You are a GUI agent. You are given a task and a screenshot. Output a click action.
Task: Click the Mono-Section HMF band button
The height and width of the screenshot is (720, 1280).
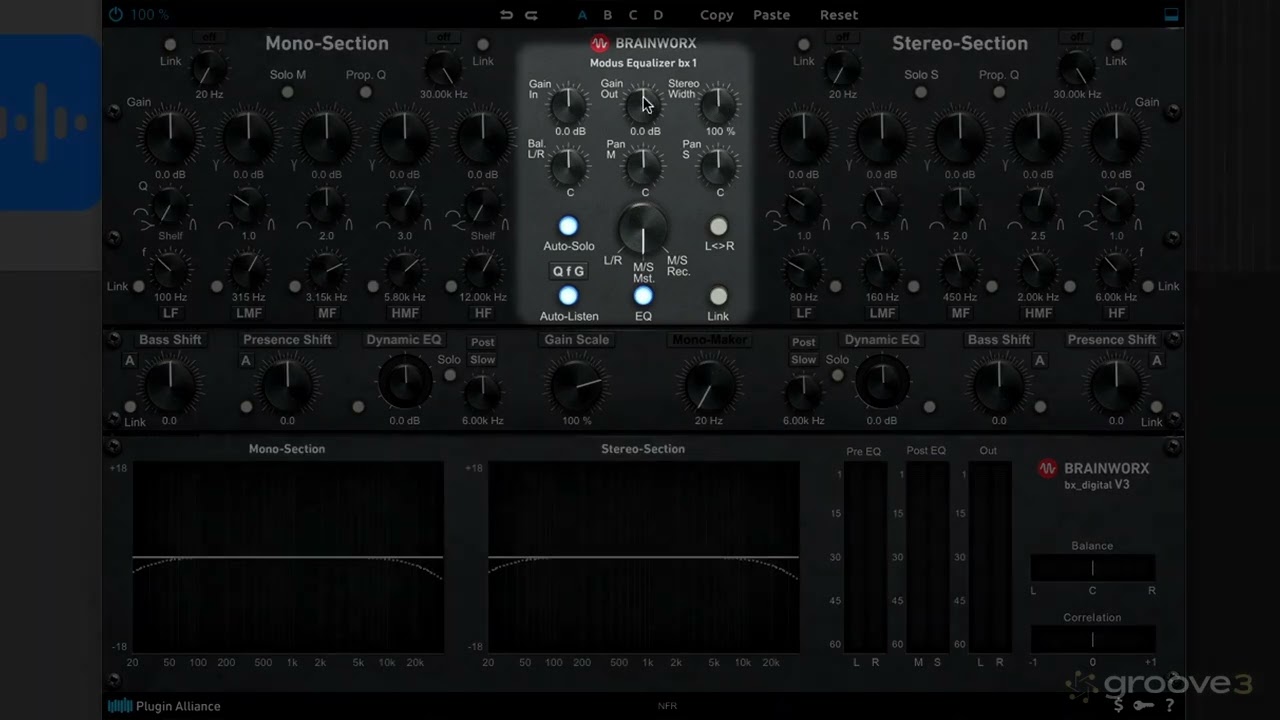(405, 313)
